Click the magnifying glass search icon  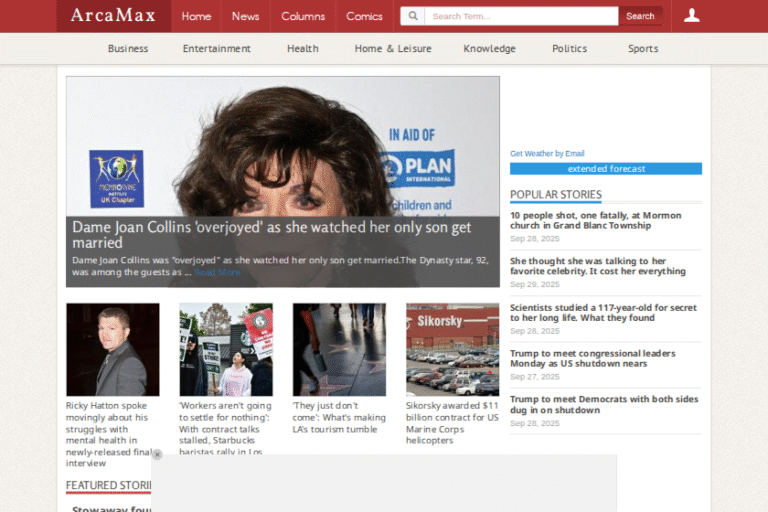click(x=412, y=16)
